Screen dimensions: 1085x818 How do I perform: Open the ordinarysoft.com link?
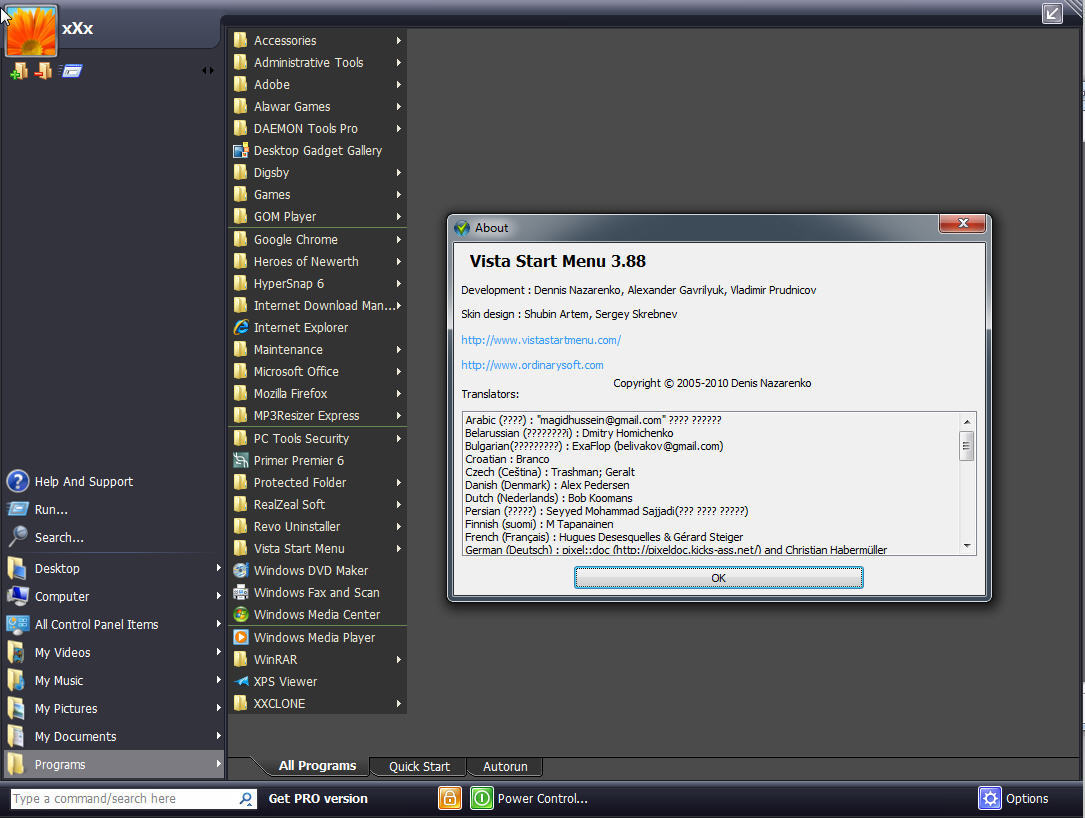coord(532,365)
